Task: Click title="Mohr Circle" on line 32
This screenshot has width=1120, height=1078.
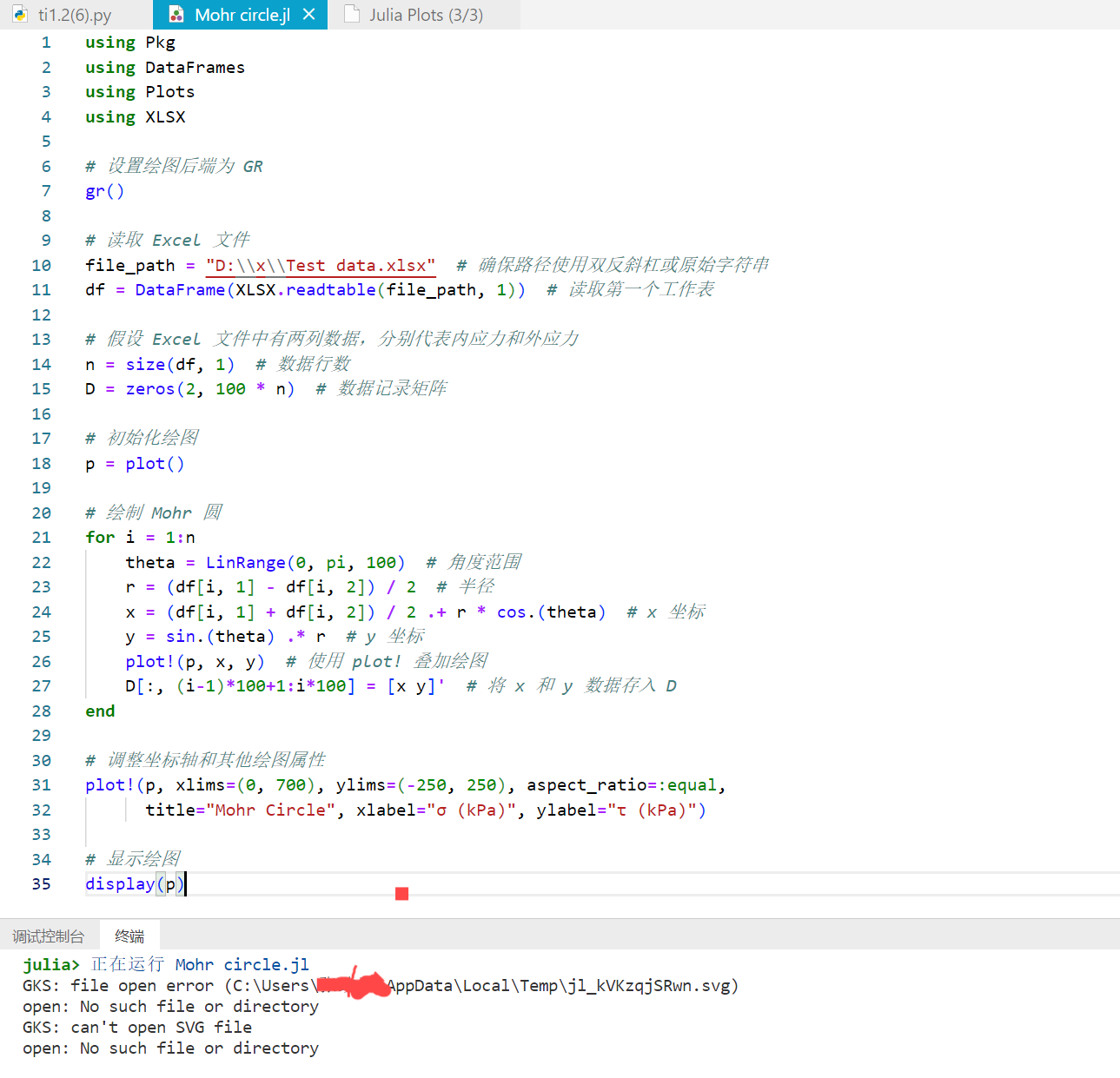Action: [241, 810]
